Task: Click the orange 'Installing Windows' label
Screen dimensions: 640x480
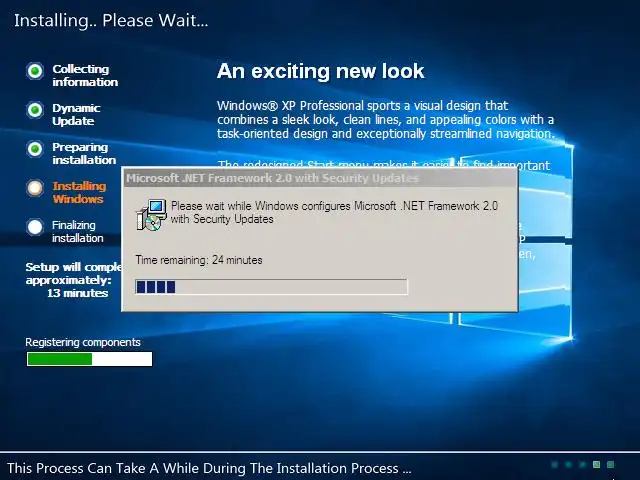Action: pos(79,192)
